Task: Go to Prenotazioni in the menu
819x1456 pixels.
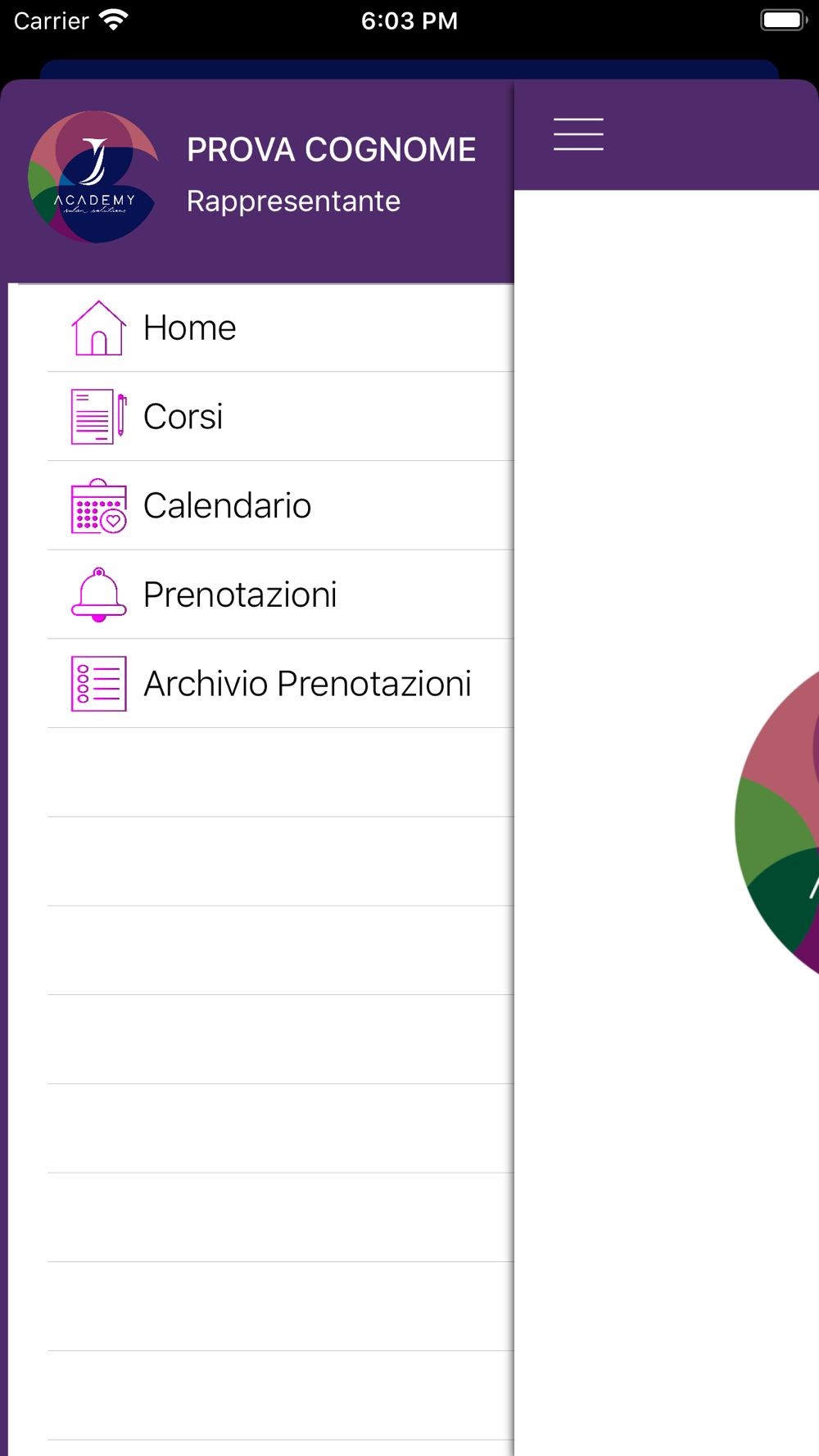Action: click(x=240, y=595)
